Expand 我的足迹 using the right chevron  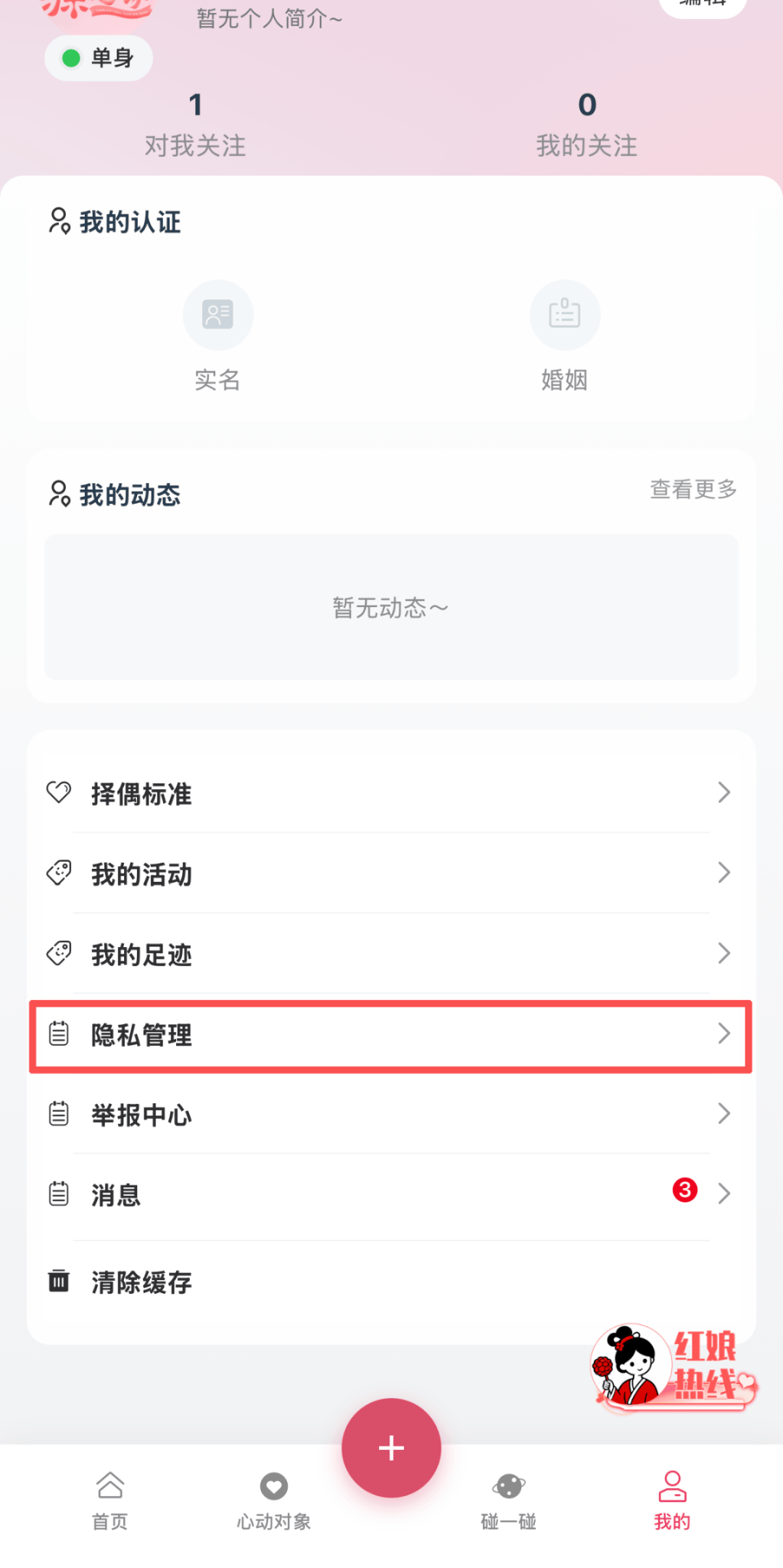point(723,953)
